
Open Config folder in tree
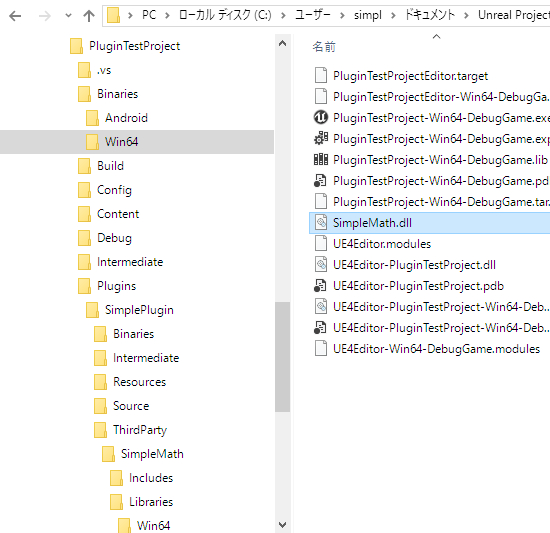click(114, 190)
